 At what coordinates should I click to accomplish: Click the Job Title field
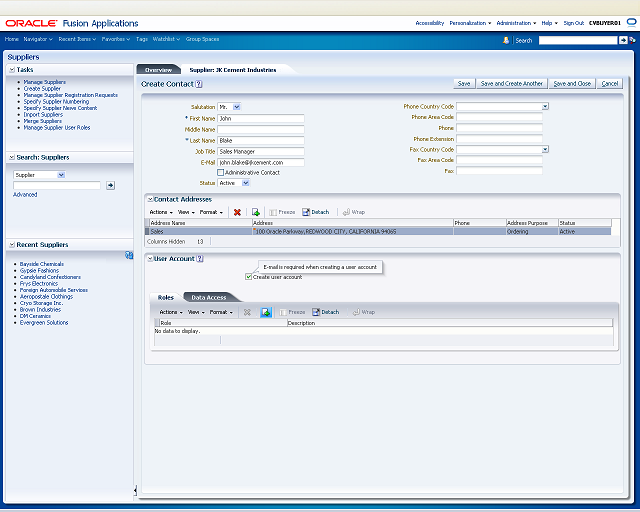point(261,151)
